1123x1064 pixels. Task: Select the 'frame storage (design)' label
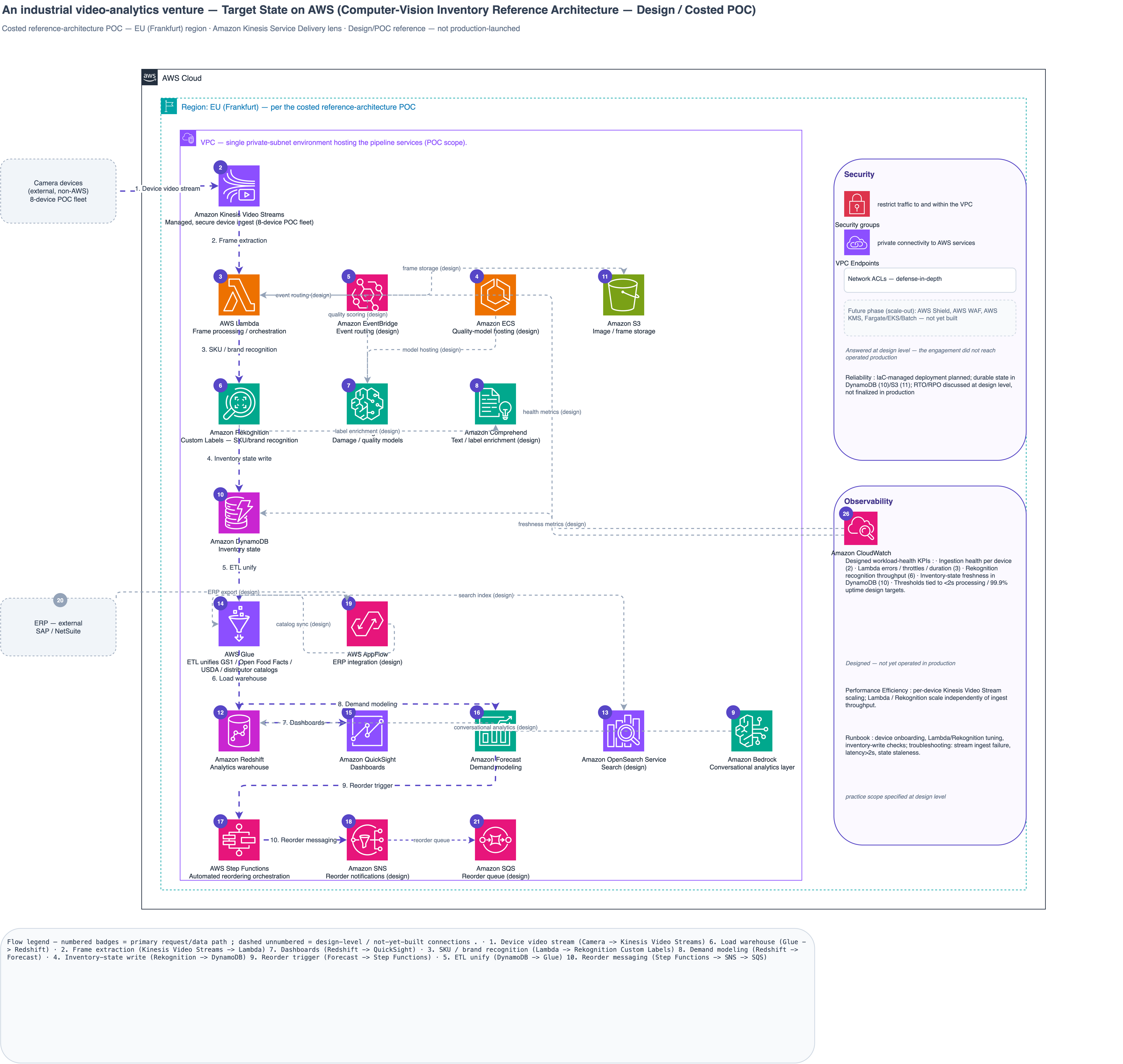coord(431,268)
